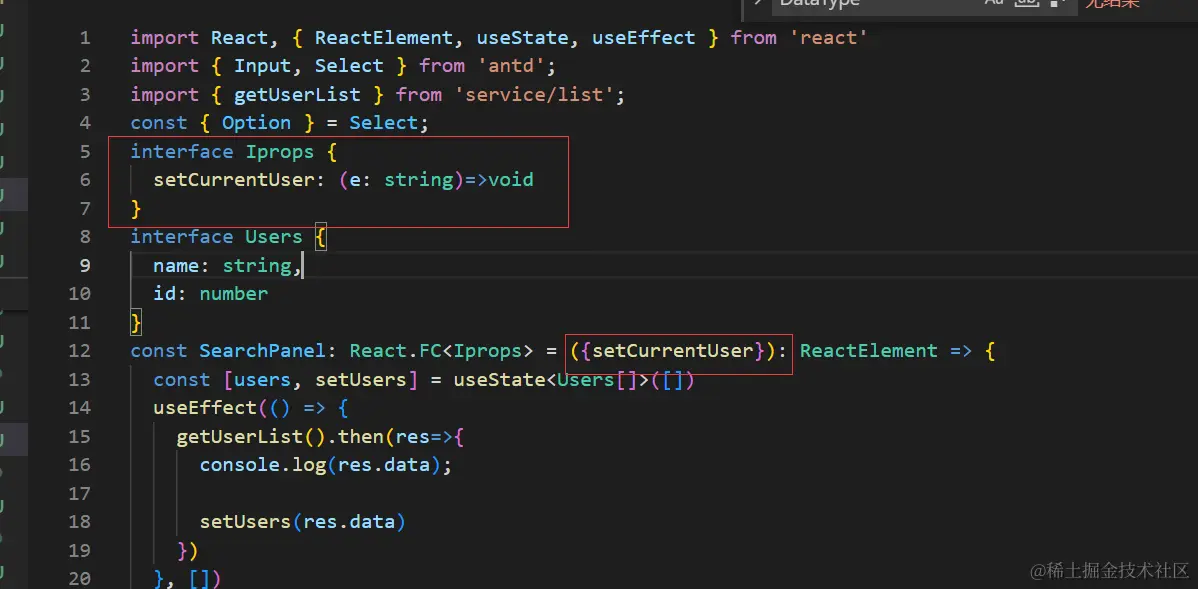Click 'setCurrentUser' parameter on line 12

click(672, 351)
